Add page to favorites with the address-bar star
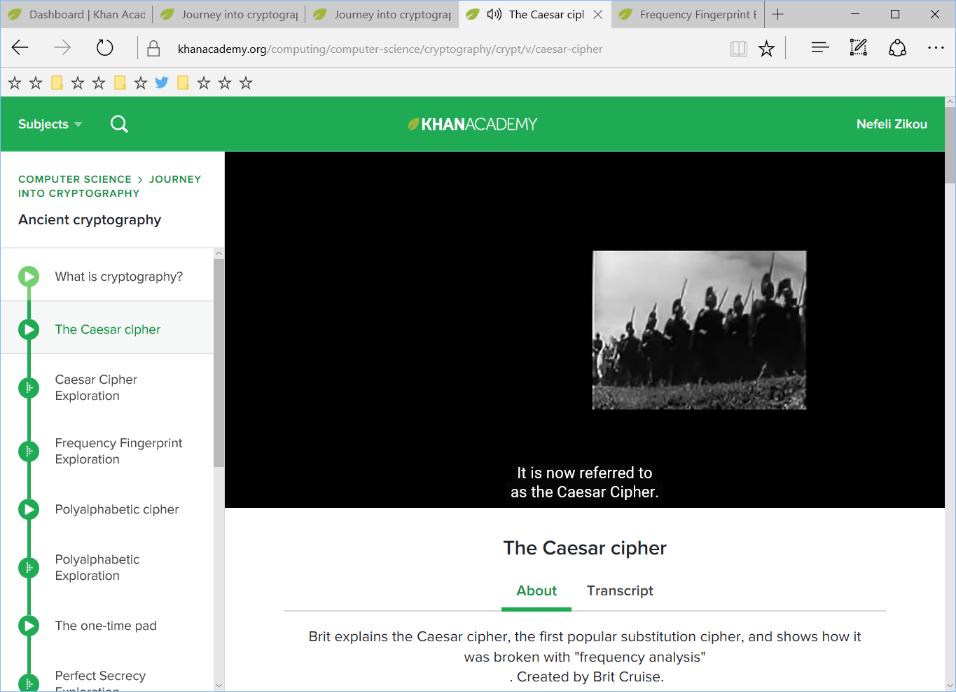The height and width of the screenshot is (692, 956). tap(766, 48)
